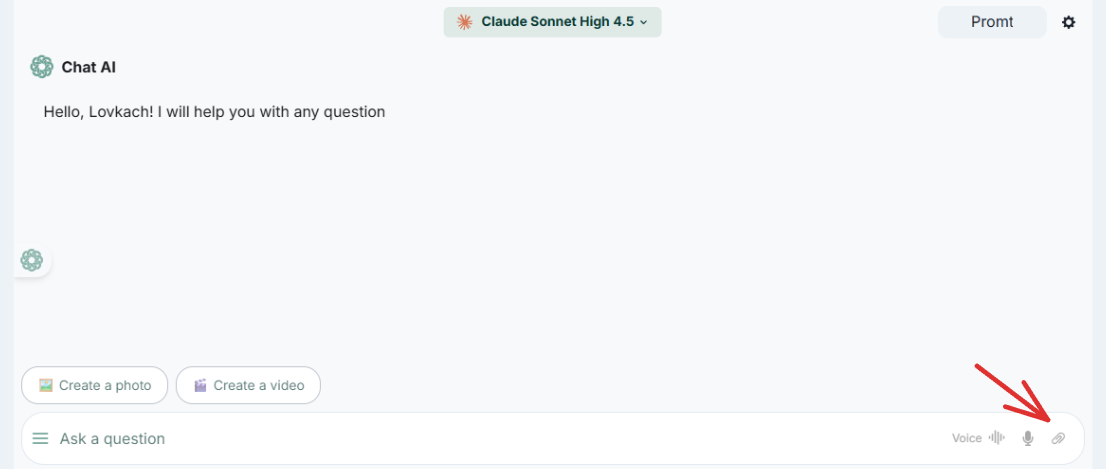Click the Create a video button
This screenshot has width=1106, height=469.
248,385
